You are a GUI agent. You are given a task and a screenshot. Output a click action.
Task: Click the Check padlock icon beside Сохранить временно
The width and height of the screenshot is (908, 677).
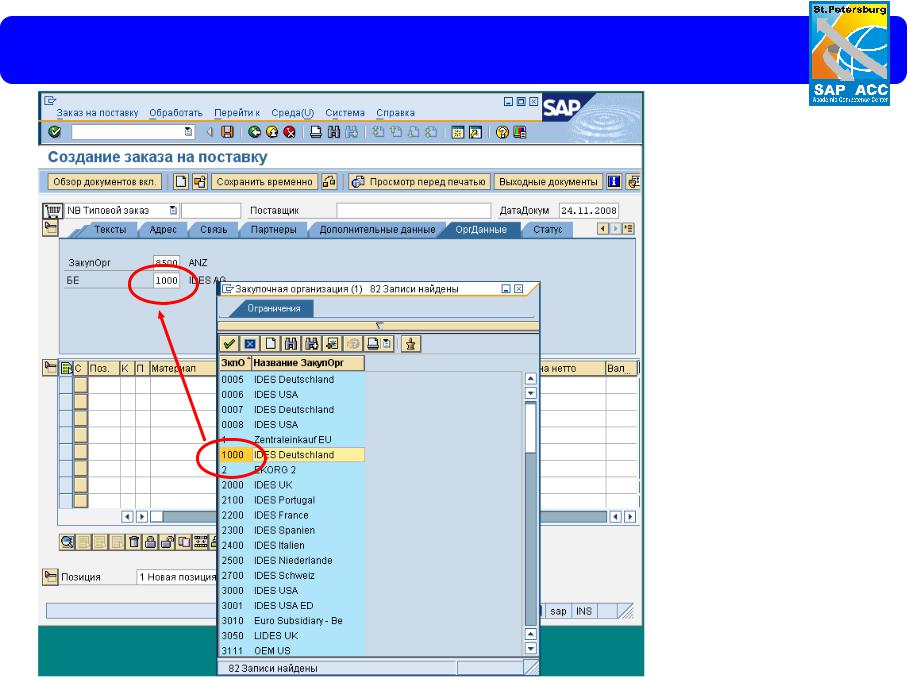coord(329,182)
